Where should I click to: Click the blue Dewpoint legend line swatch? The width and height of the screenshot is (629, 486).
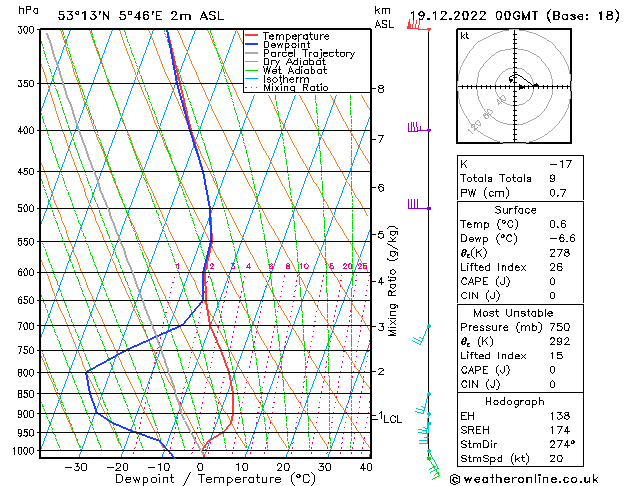pos(252,44)
